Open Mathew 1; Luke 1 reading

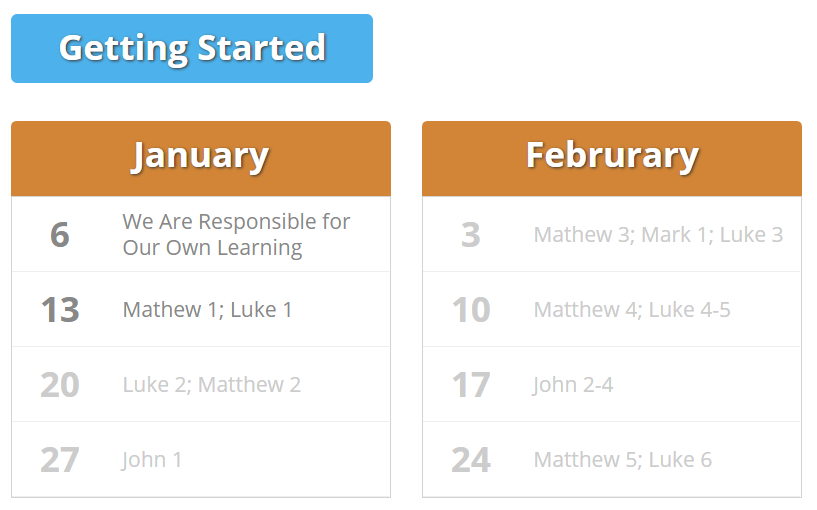207,309
